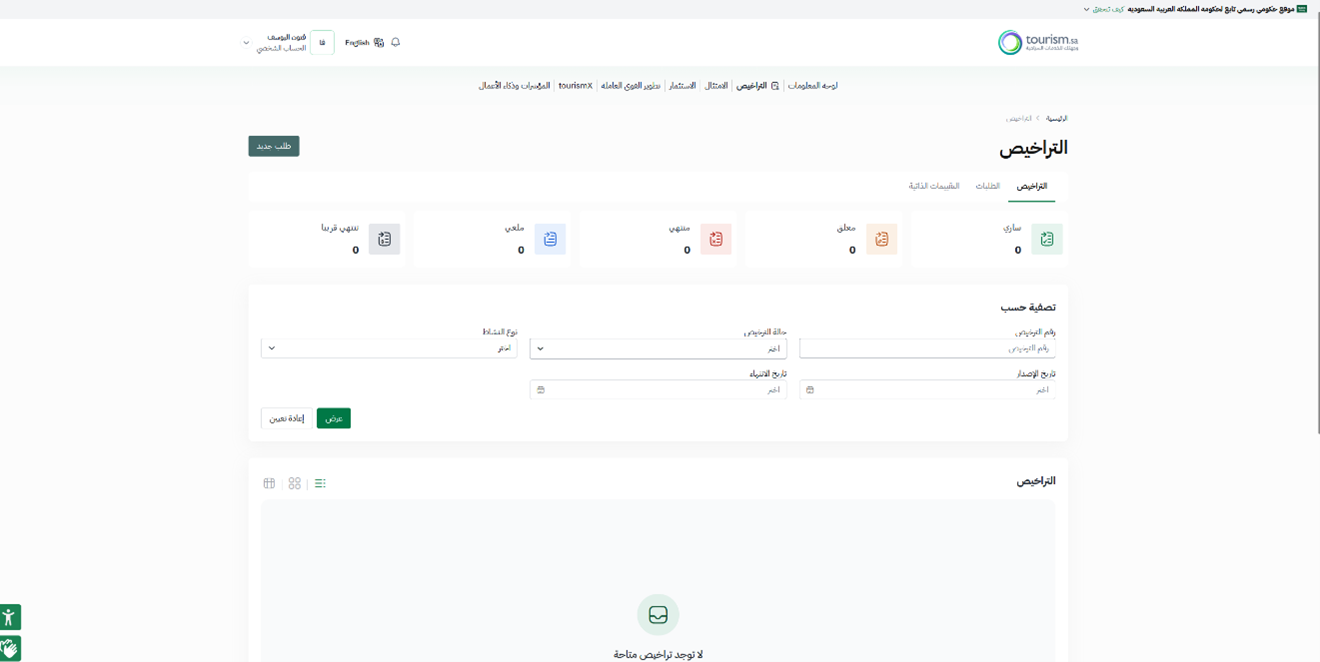Click the orange معلق (suspended) licenses icon

point(881,239)
